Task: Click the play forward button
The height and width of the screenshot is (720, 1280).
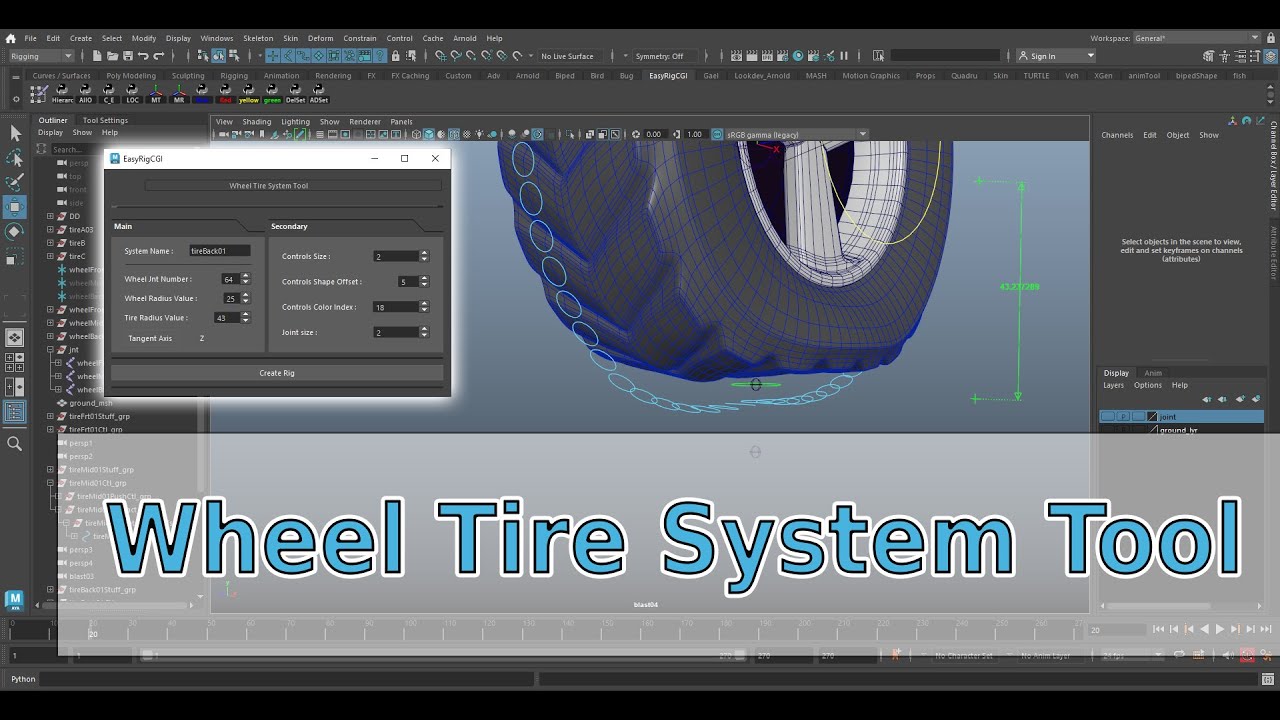Action: (x=1219, y=629)
